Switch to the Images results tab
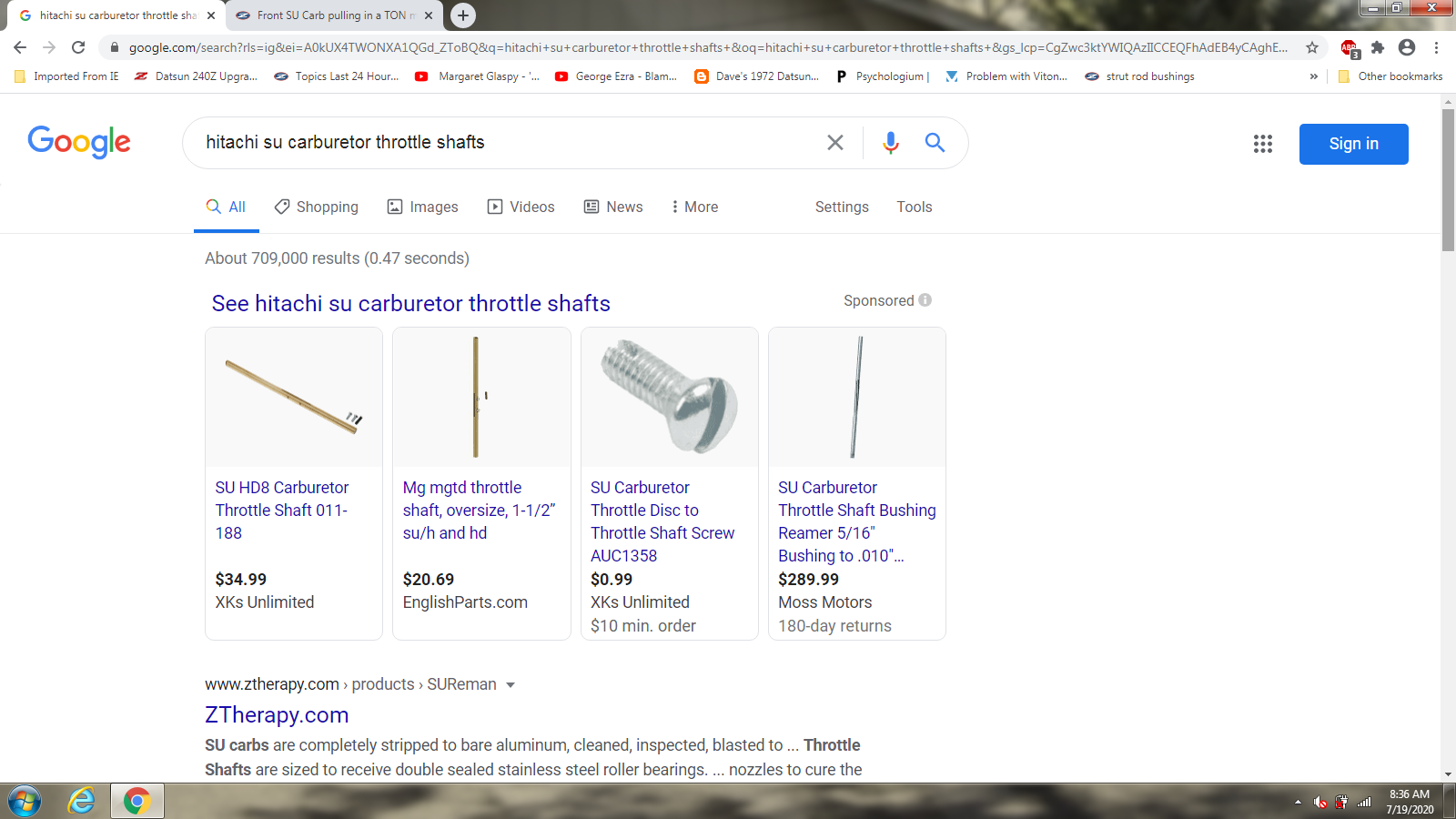 [x=423, y=207]
